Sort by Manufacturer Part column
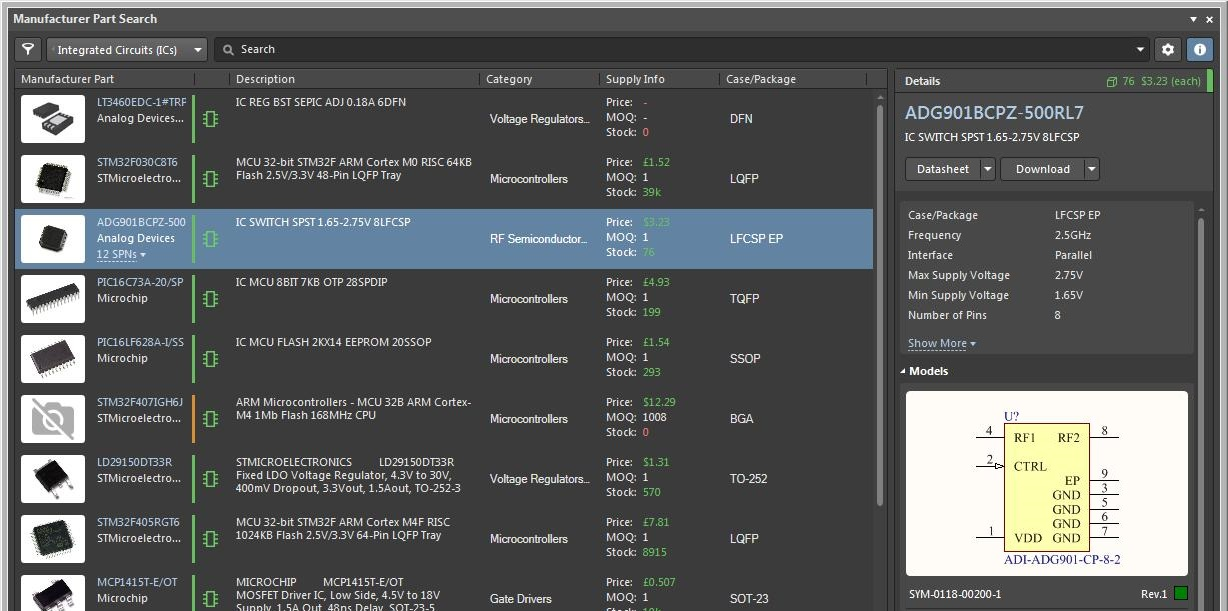The height and width of the screenshot is (611, 1228). [68, 79]
